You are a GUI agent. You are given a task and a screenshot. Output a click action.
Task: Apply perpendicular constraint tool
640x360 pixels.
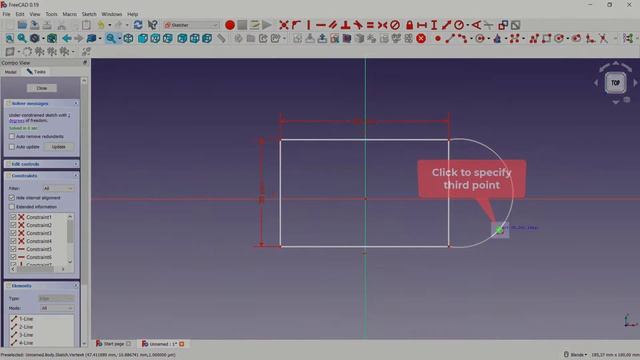345,25
